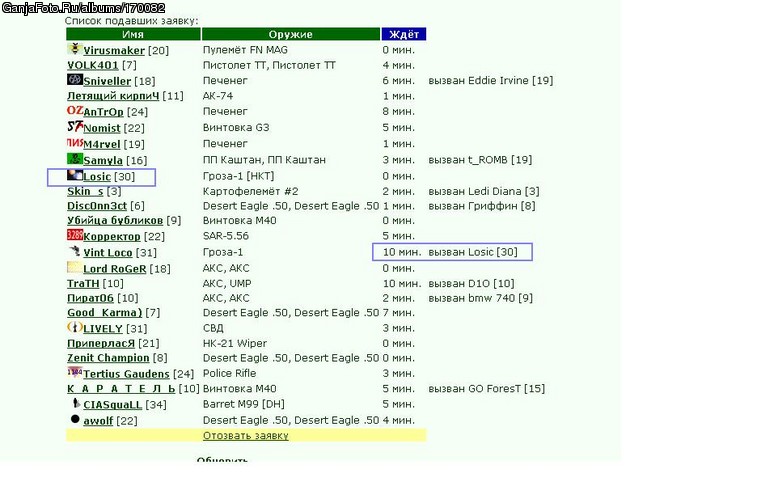Click weapon 'СВД' in LIVELY row

[x=213, y=328]
